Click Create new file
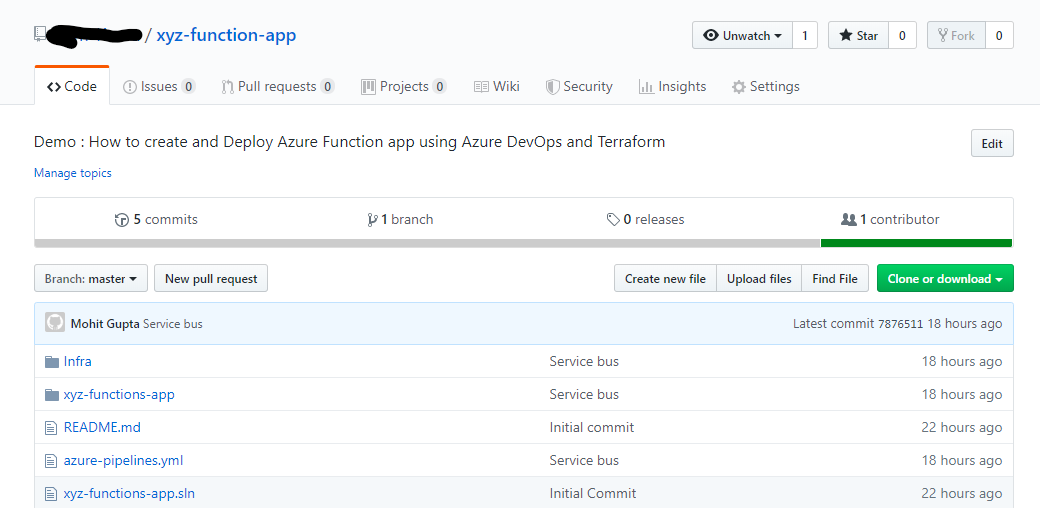The width and height of the screenshot is (1040, 508). (x=665, y=279)
